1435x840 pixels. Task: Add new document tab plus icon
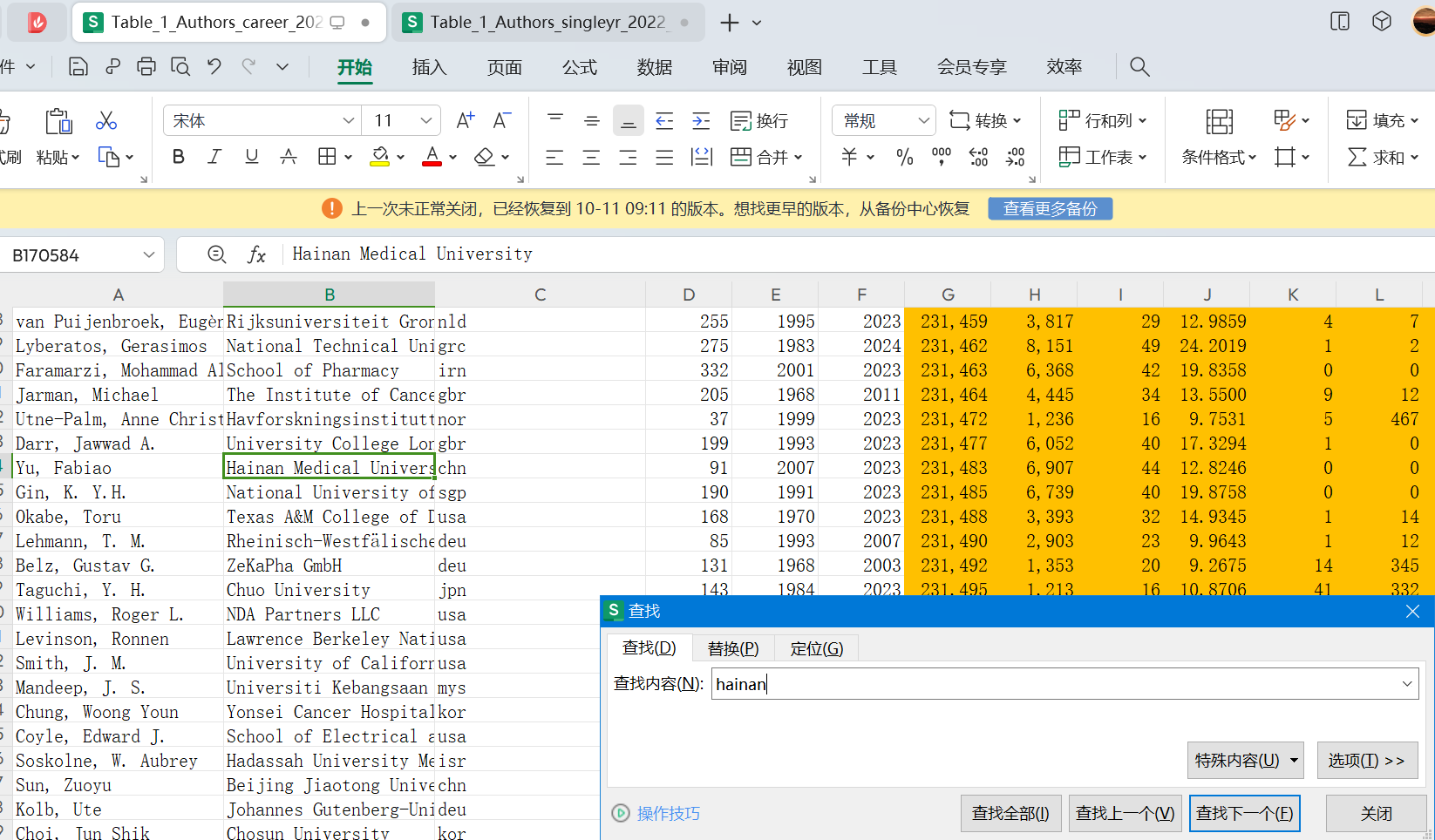(x=730, y=23)
